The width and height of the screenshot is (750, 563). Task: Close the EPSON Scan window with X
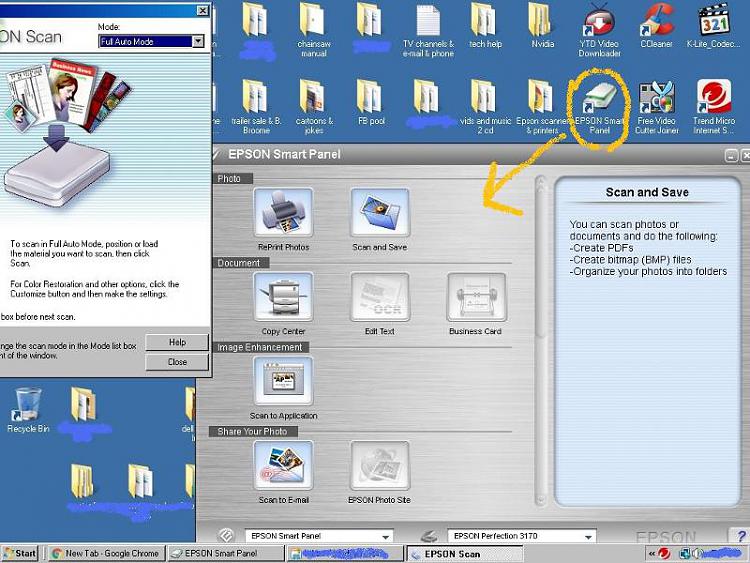pos(203,11)
